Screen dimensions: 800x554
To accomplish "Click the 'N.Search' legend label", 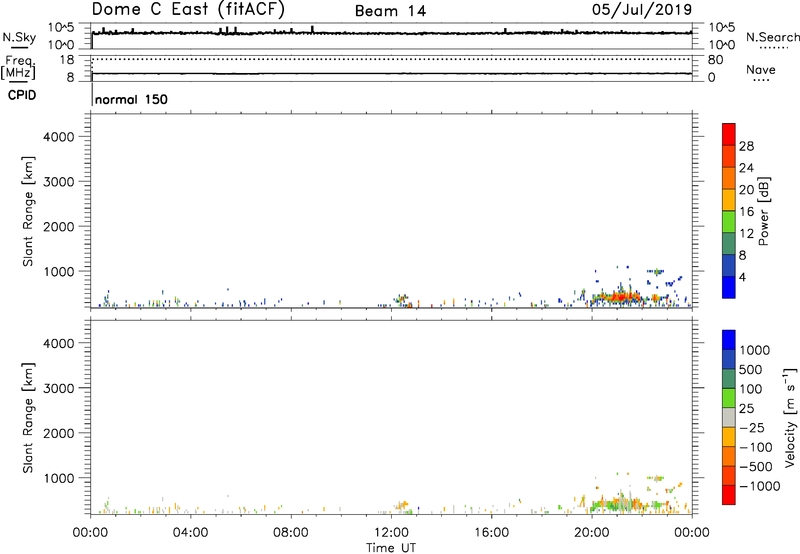I will [x=772, y=37].
